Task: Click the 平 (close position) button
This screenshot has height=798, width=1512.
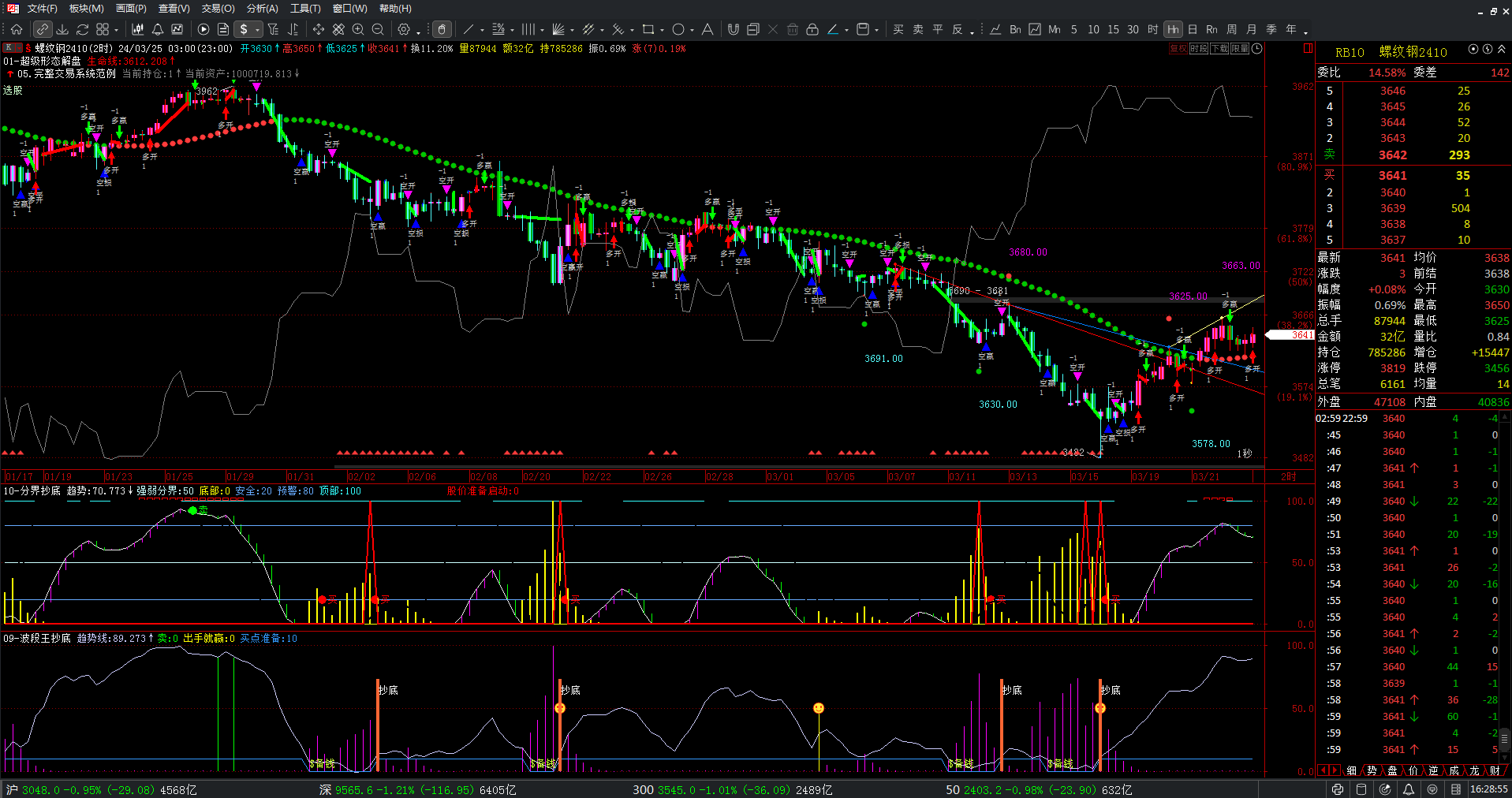Action: coord(938,29)
